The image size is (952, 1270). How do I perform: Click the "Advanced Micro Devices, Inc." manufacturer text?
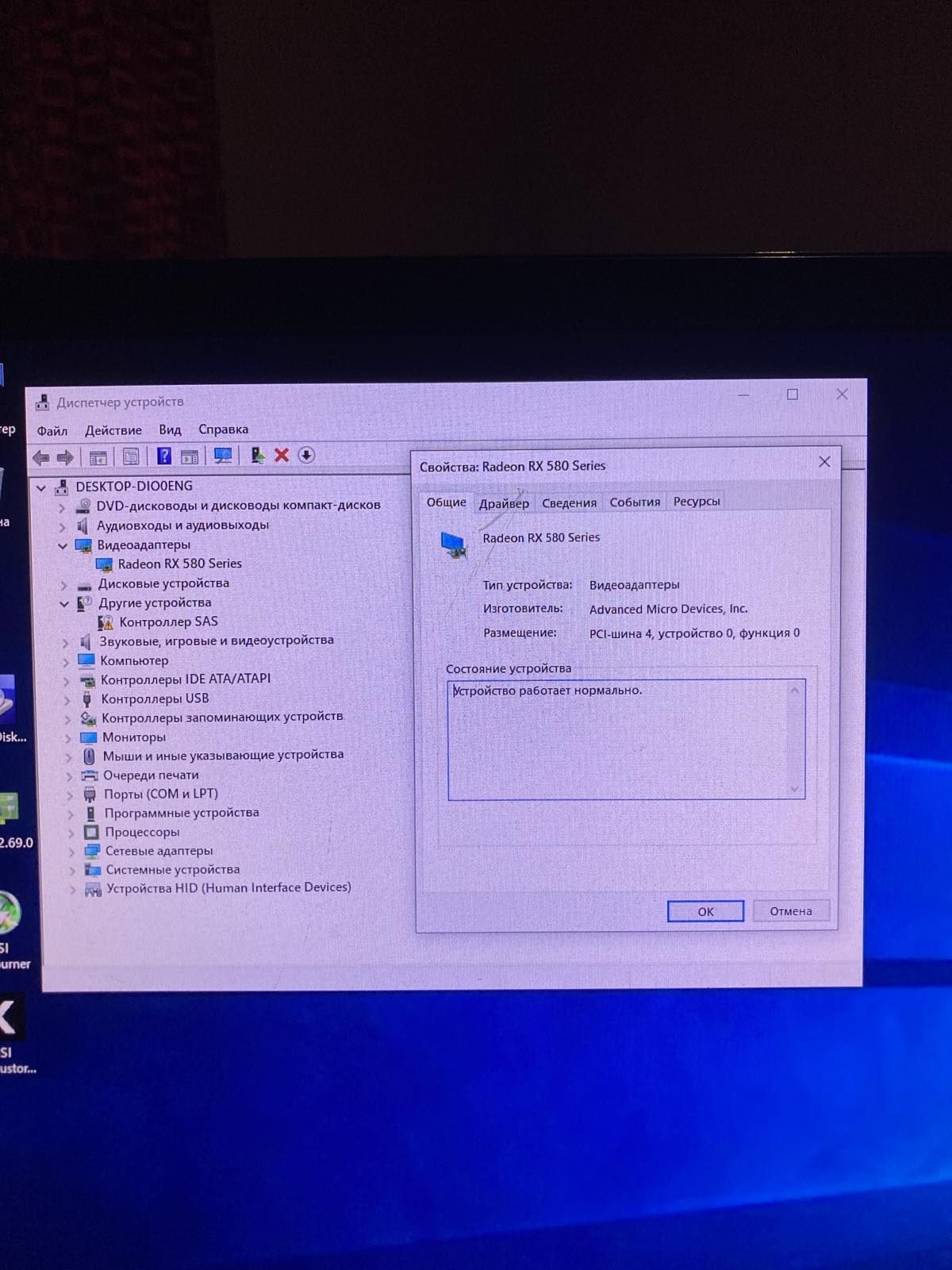point(669,609)
